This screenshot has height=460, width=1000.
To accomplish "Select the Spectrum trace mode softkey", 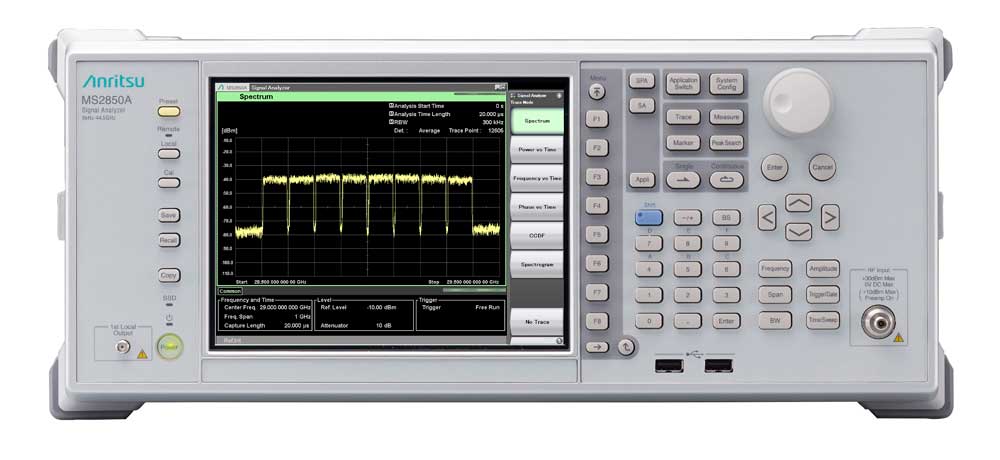I will pyautogui.click(x=537, y=121).
